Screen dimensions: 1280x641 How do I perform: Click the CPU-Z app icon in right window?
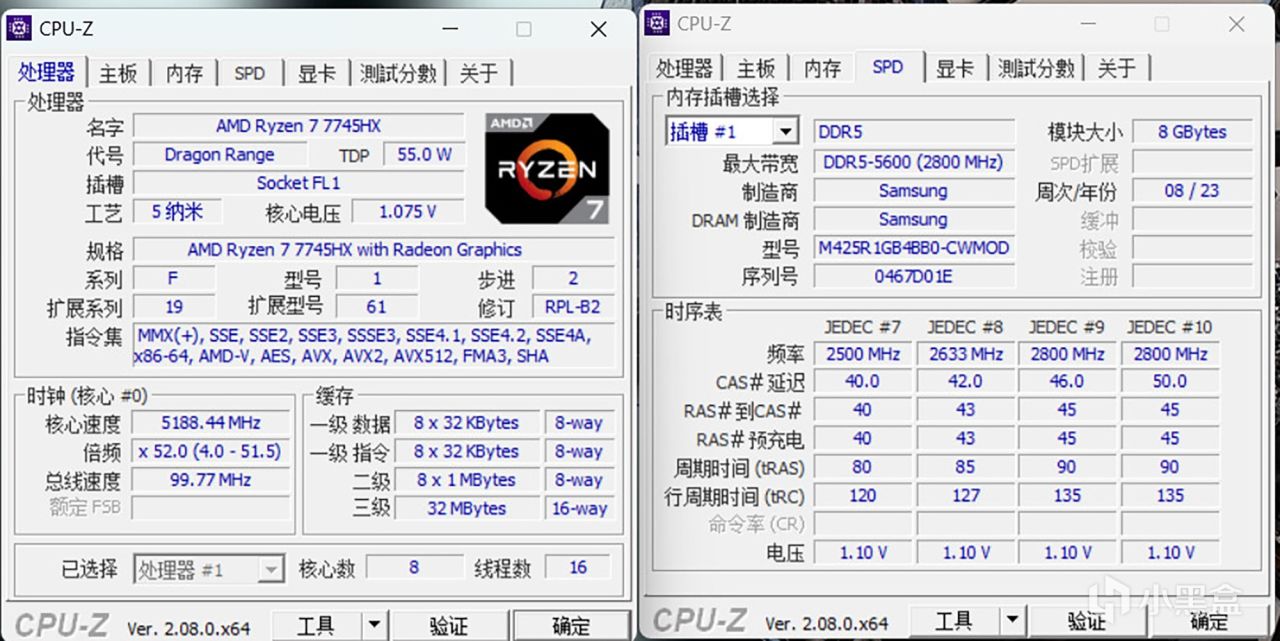click(x=657, y=22)
